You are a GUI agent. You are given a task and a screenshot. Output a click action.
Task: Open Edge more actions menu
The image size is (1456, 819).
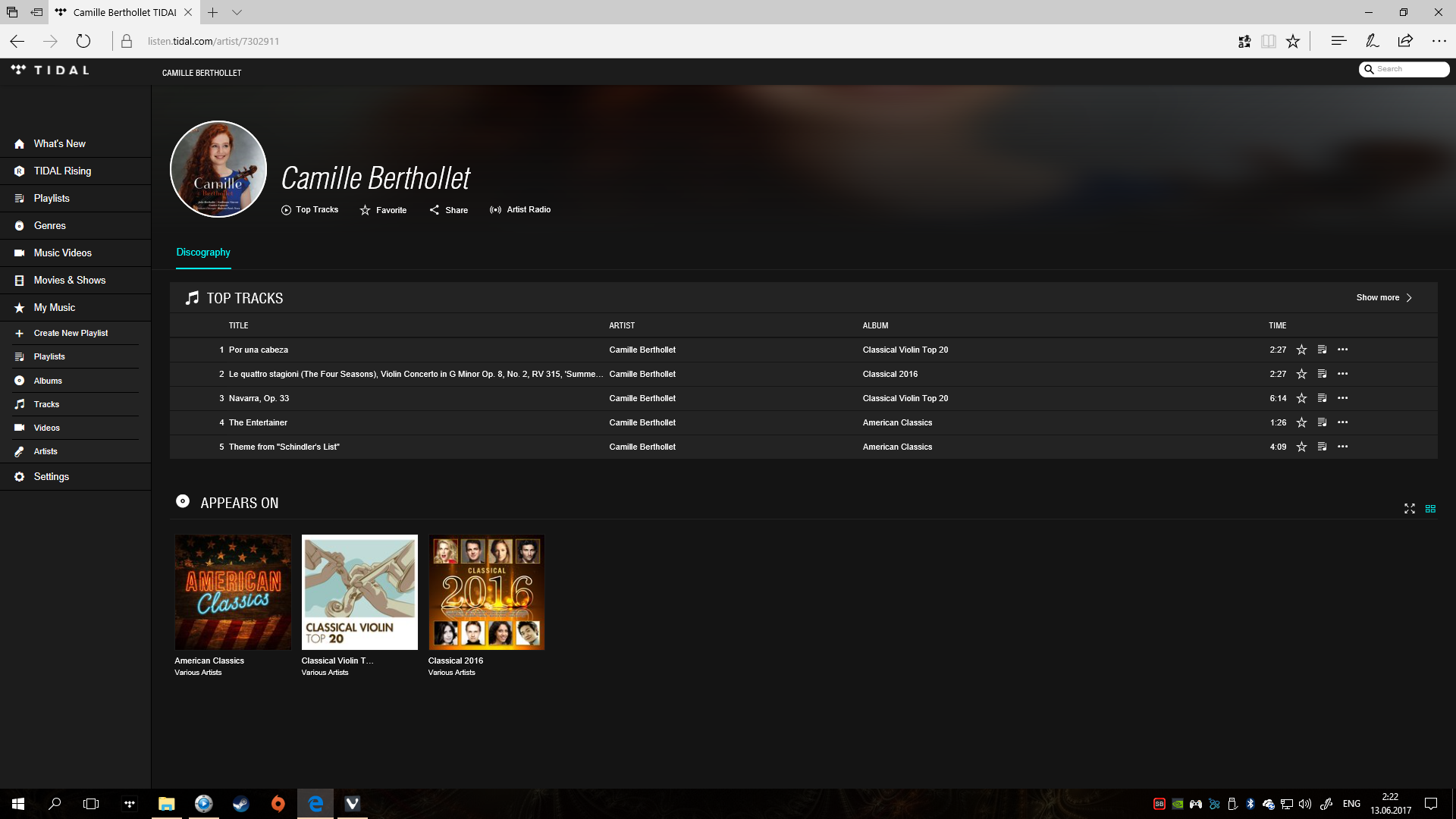tap(1439, 41)
